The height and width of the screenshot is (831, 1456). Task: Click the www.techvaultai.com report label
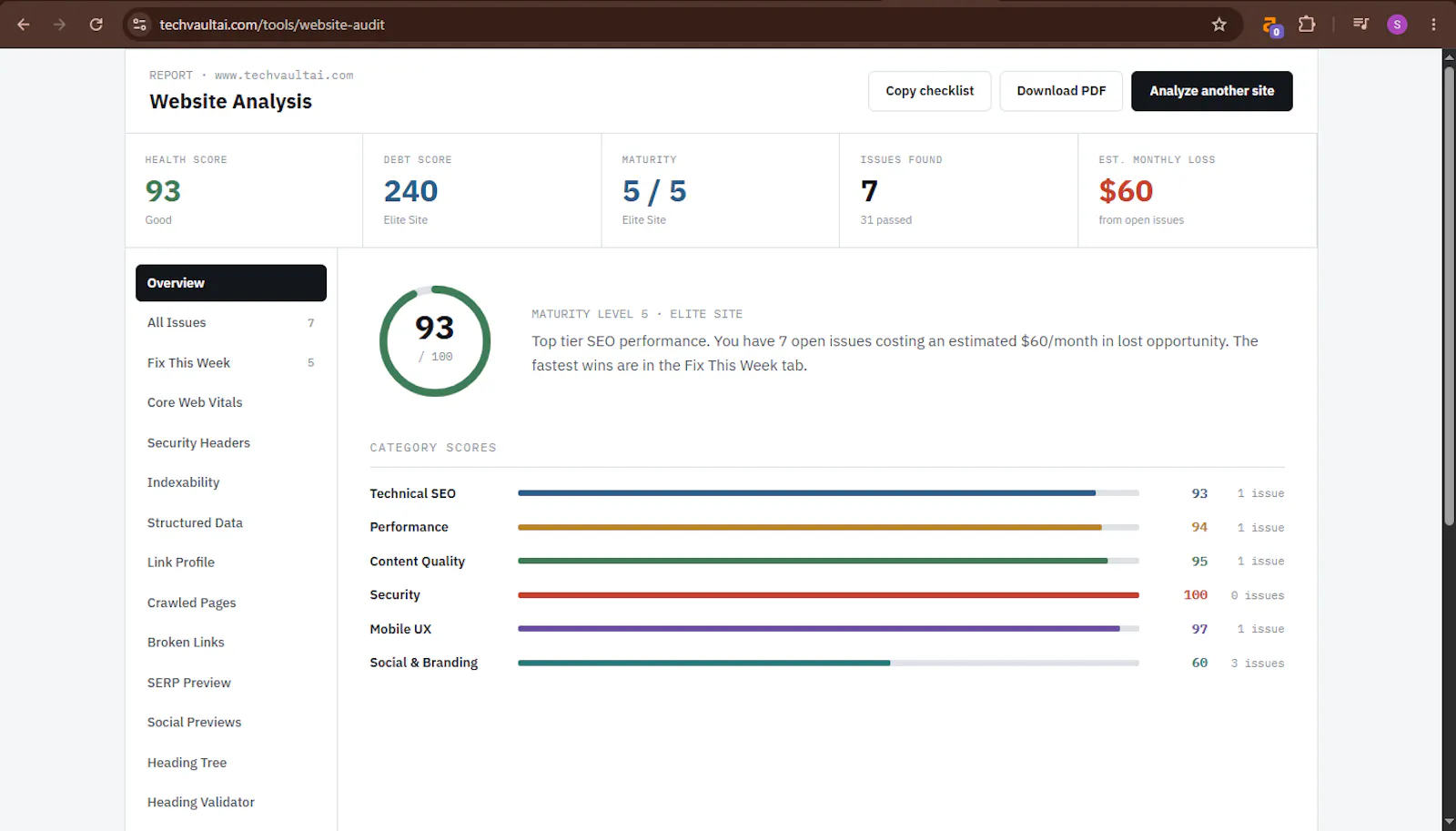pos(284,76)
